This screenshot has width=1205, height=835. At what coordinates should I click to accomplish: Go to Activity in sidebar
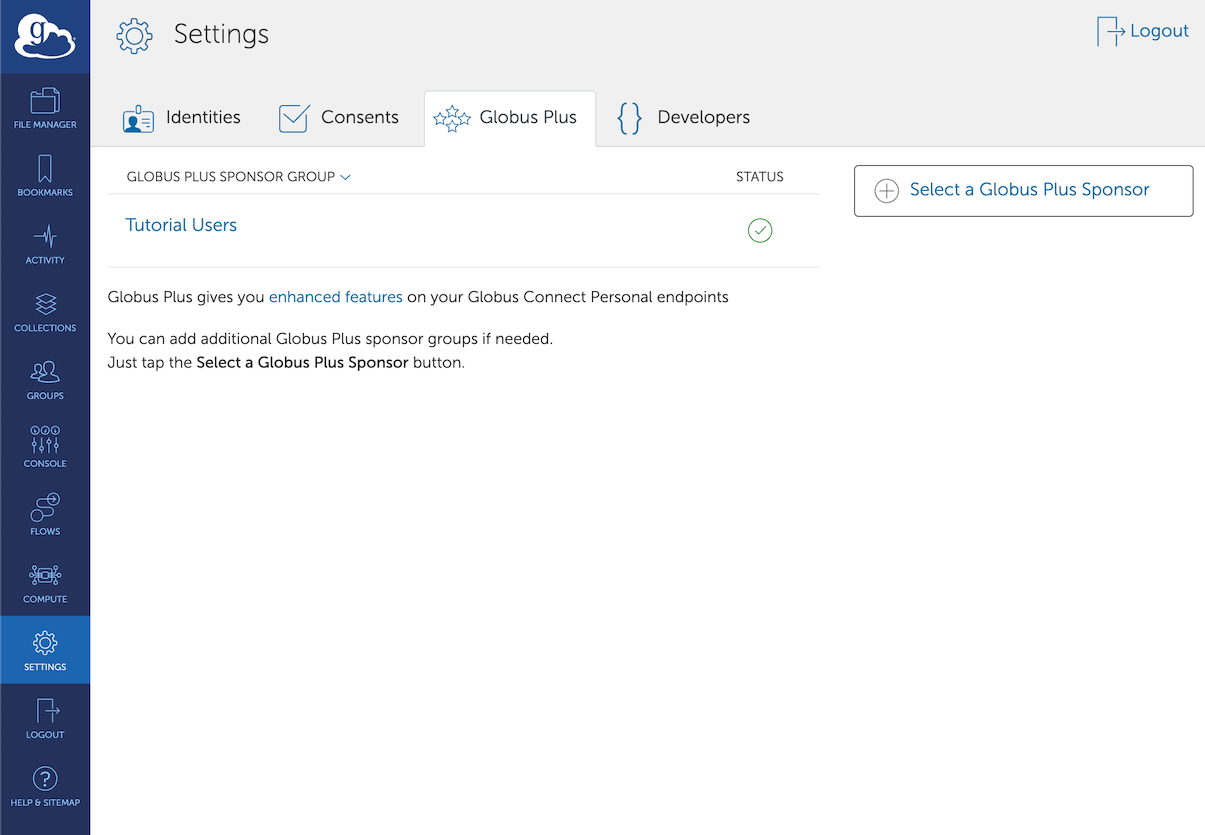pos(45,244)
